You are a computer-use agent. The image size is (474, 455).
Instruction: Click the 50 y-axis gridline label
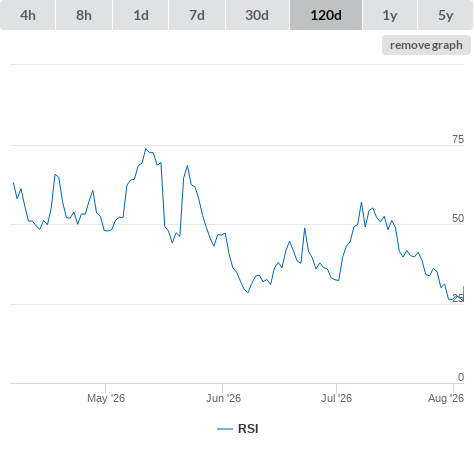click(x=458, y=218)
